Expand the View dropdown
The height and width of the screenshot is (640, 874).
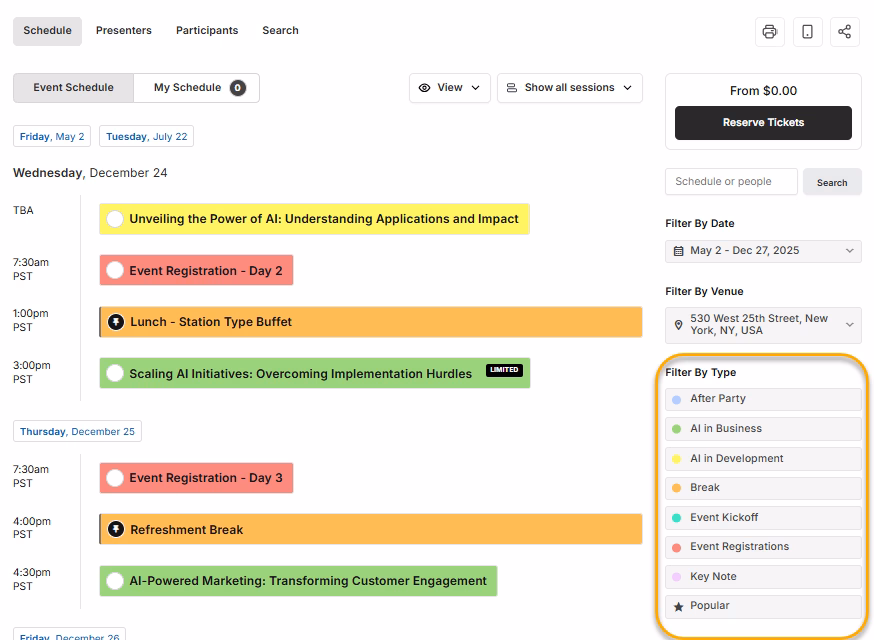click(450, 88)
